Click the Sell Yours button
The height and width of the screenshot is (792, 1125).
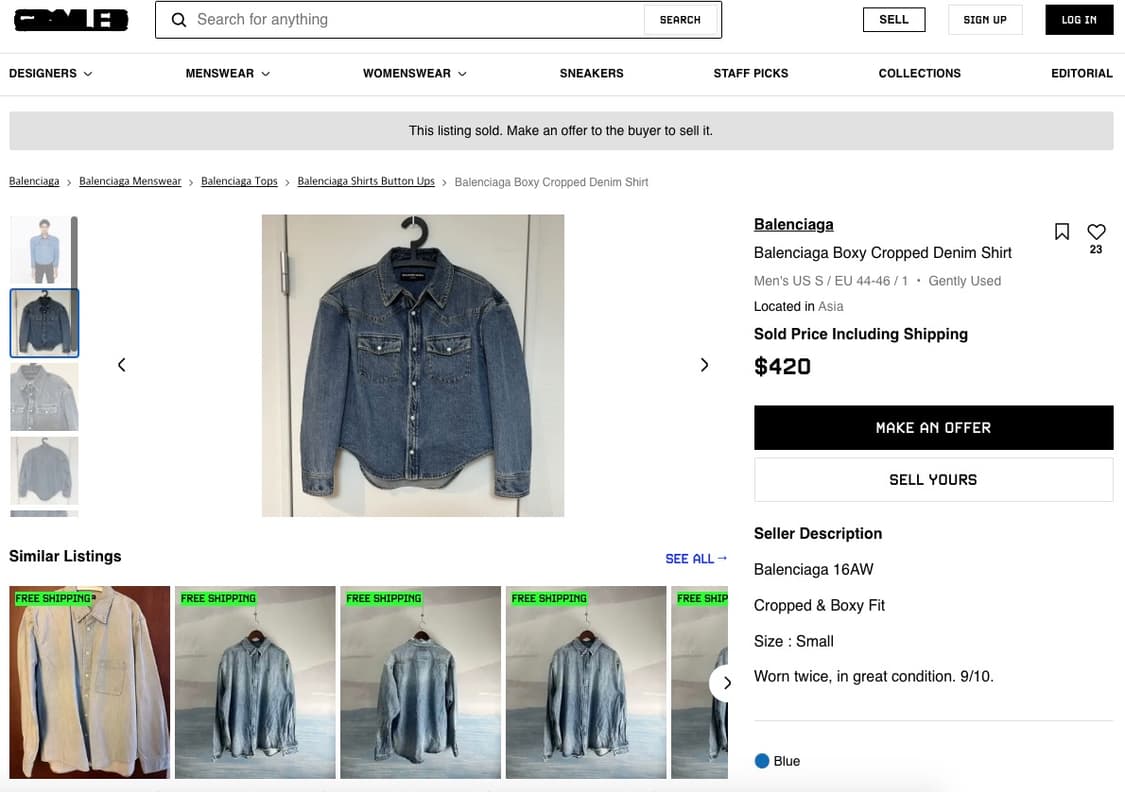point(933,480)
